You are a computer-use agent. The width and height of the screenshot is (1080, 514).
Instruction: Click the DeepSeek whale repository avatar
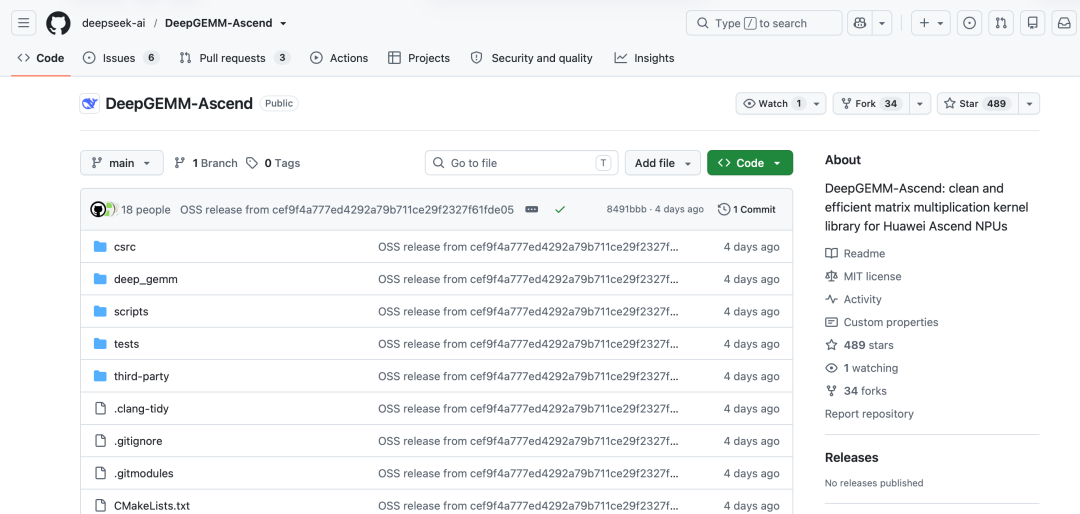(90, 104)
